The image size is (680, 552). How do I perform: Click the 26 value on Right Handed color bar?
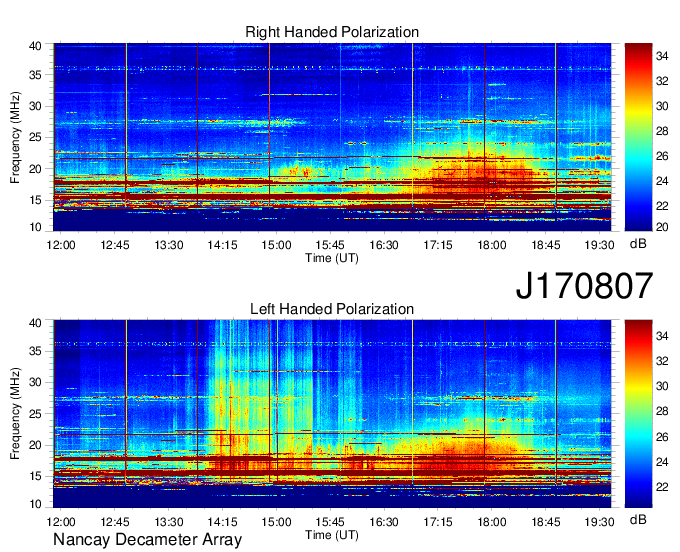(662, 156)
